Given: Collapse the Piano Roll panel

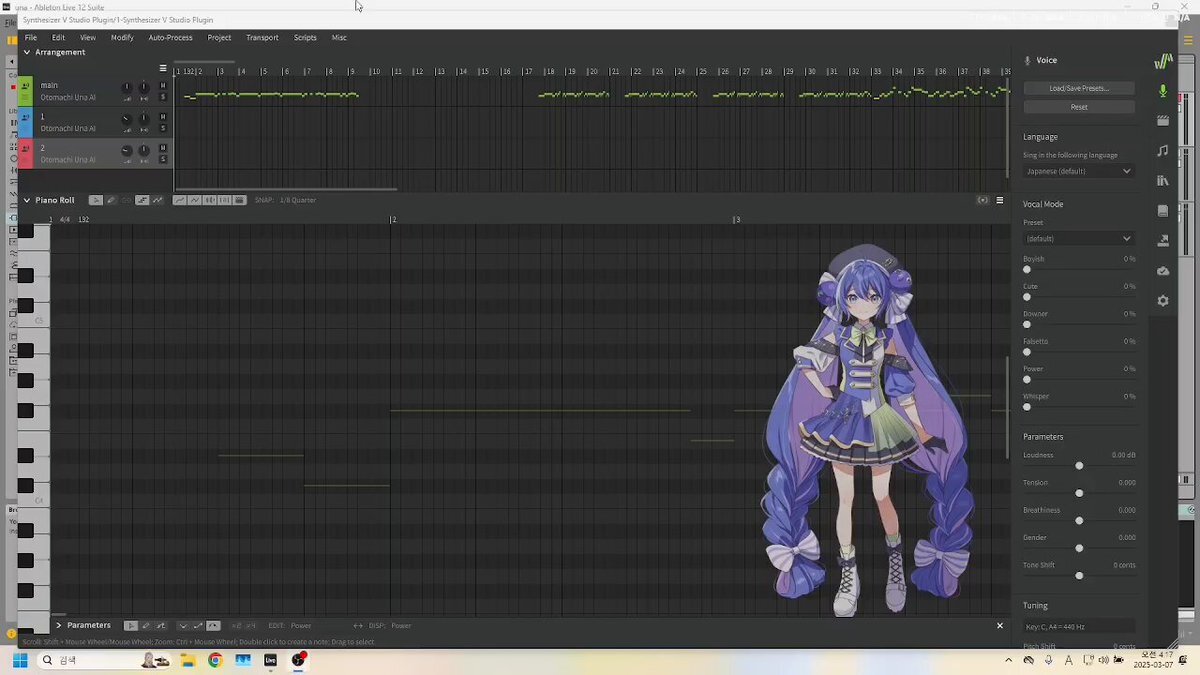Looking at the screenshot, I should click(27, 200).
